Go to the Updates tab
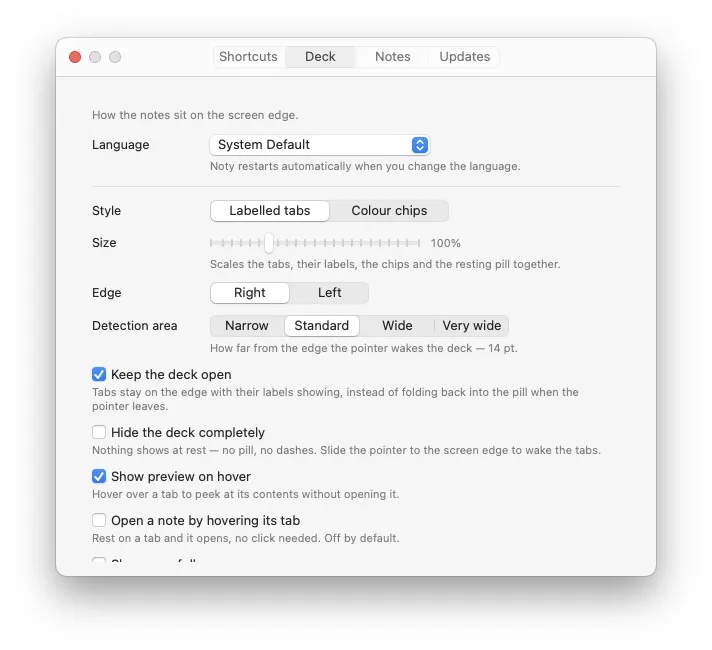712x650 pixels. pos(465,57)
